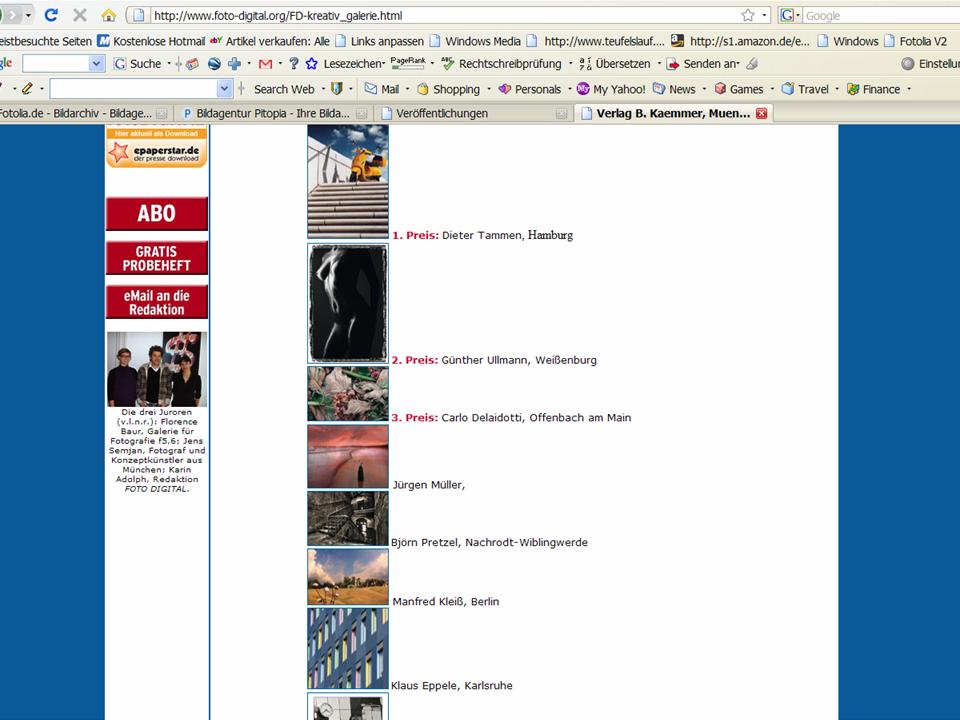
Task: Open the 1. Preis staircase scooter thumbnail
Action: [347, 181]
